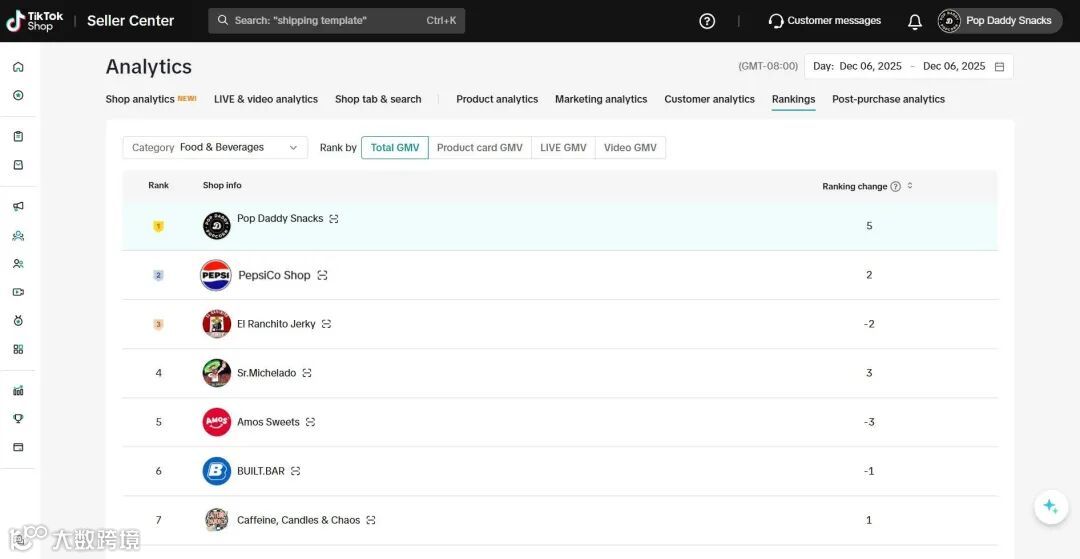Click the Ranking change column header
This screenshot has height=559, width=1080.
click(x=855, y=187)
